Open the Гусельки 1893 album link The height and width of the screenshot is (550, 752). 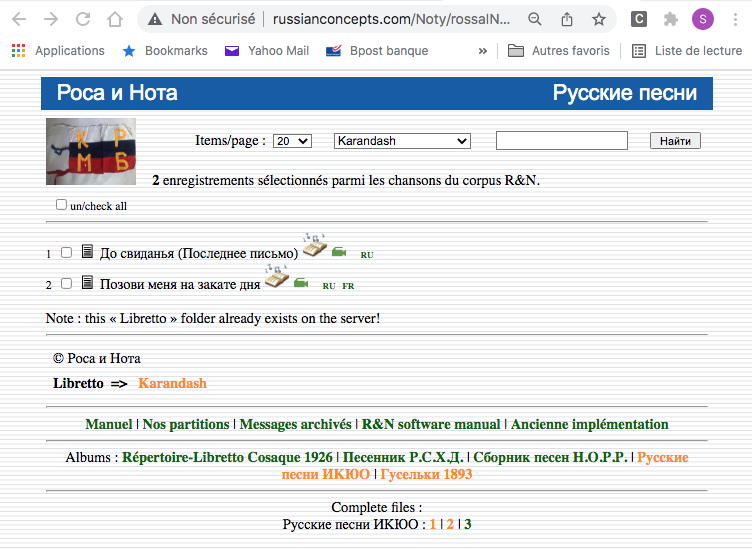click(426, 474)
